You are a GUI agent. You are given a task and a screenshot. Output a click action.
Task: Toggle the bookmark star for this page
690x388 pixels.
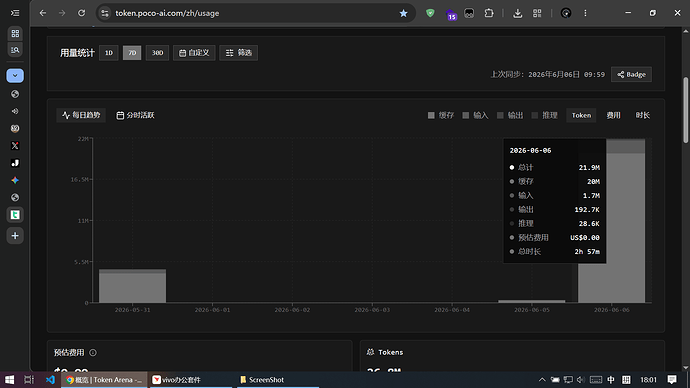[x=404, y=13]
